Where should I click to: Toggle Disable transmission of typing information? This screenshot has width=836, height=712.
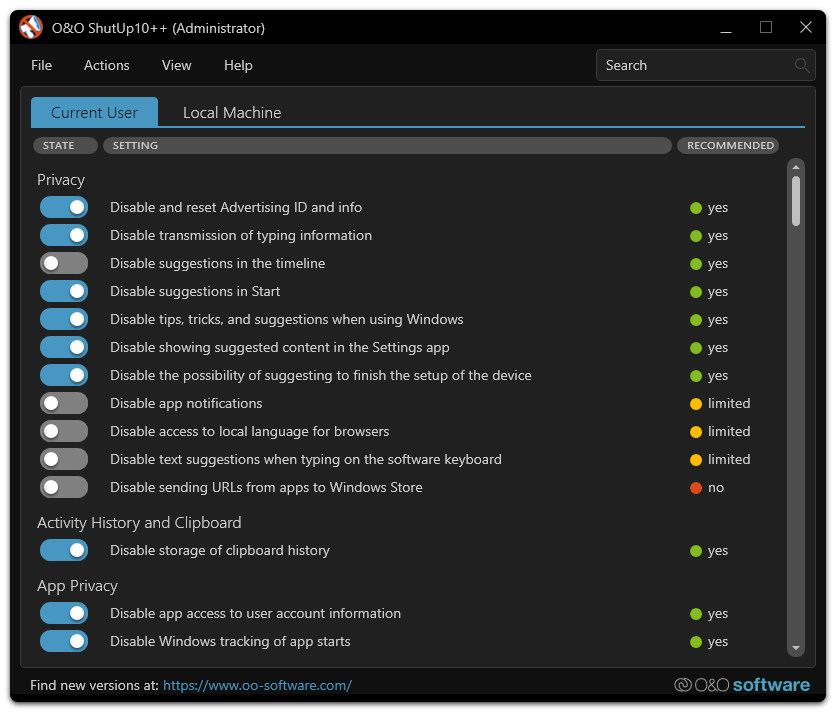tap(64, 235)
